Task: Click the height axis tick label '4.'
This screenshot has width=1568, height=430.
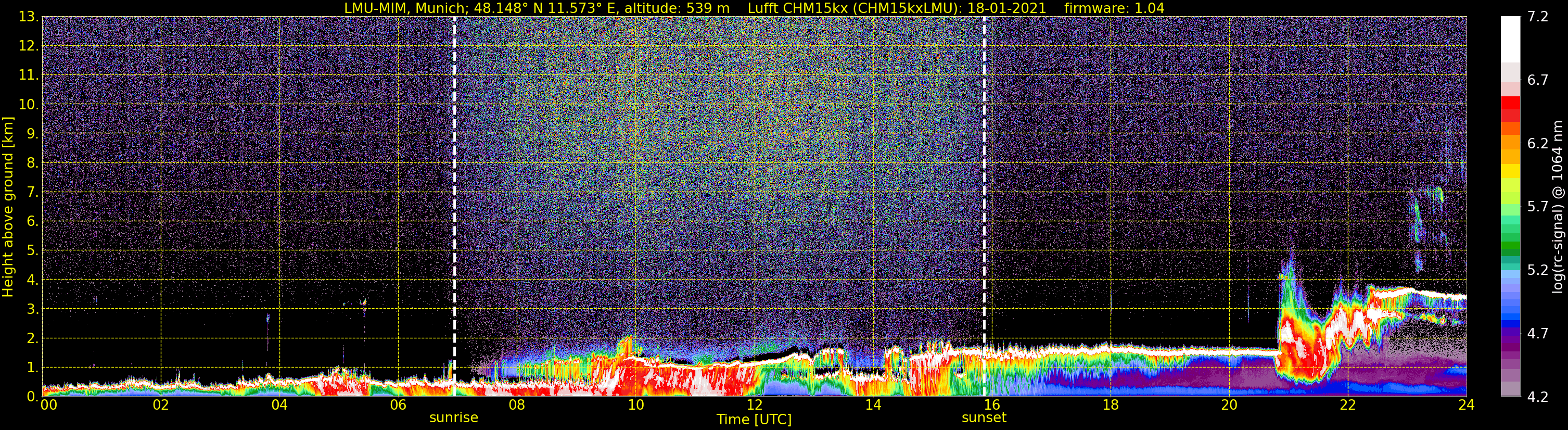Action: click(x=32, y=280)
